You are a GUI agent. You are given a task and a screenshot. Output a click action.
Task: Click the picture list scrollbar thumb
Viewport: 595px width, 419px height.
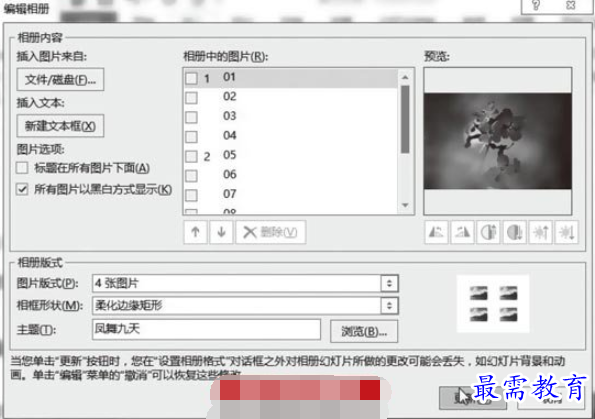click(x=405, y=119)
